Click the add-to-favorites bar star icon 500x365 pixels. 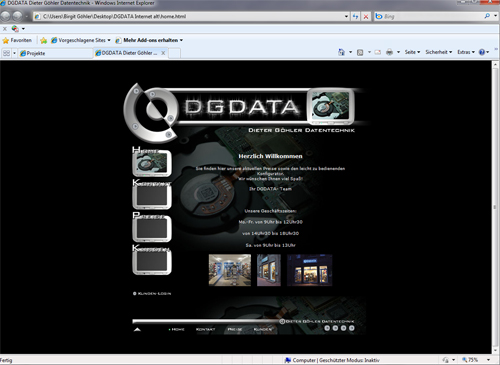[43, 40]
